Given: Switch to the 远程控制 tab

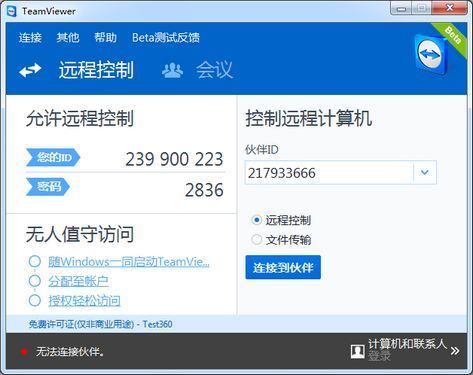Looking at the screenshot, I should coord(96,70).
